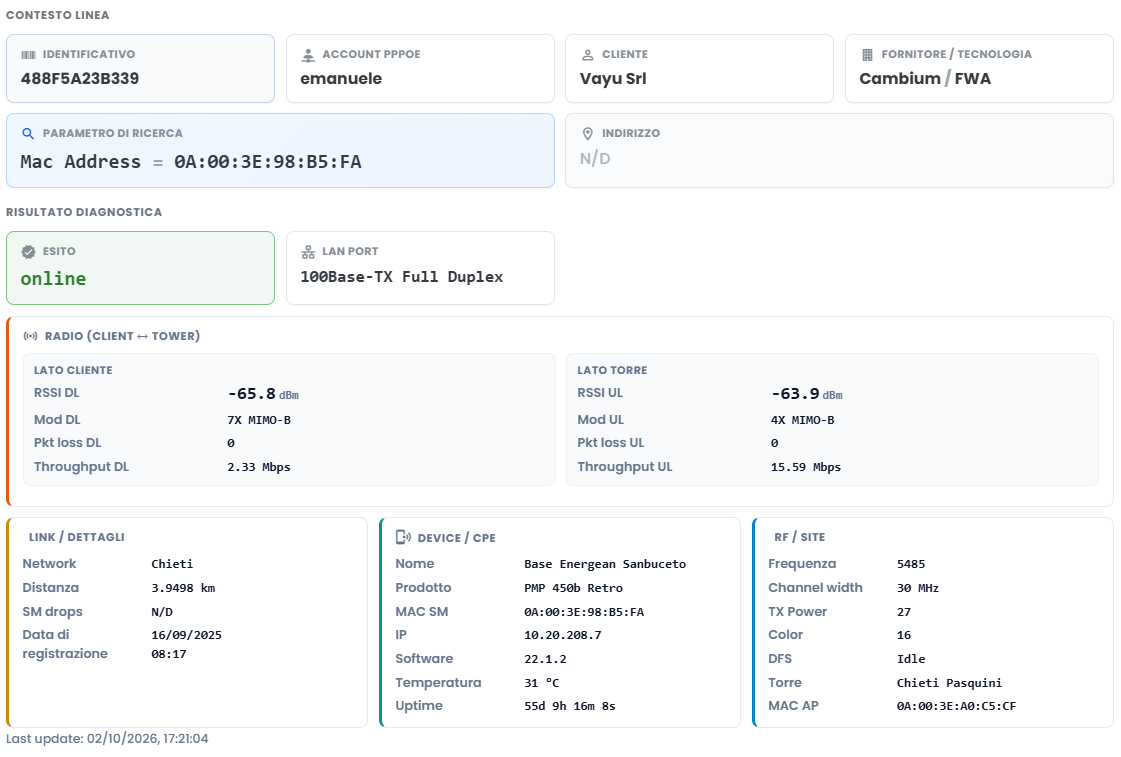1121x757 pixels.
Task: Click the green online status text
Action: pos(54,279)
